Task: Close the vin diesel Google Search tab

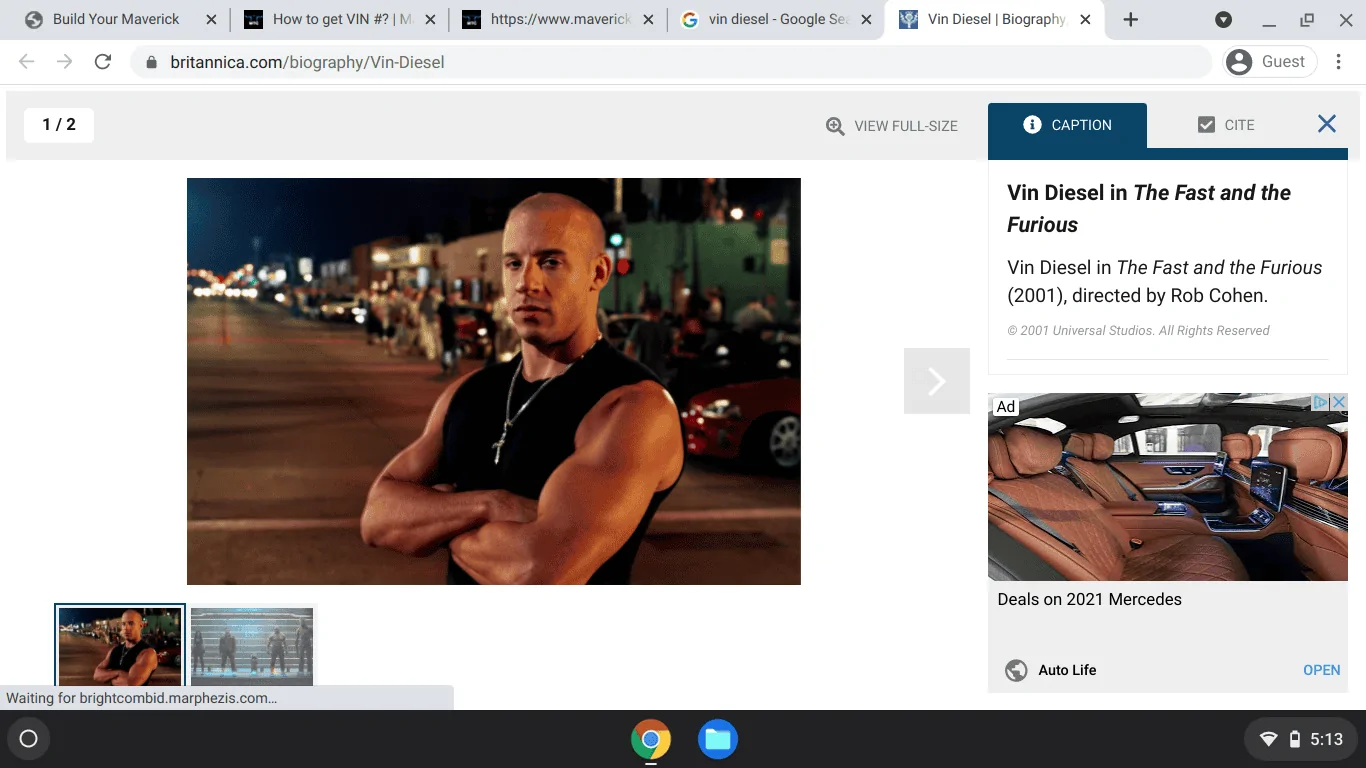Action: 866,20
